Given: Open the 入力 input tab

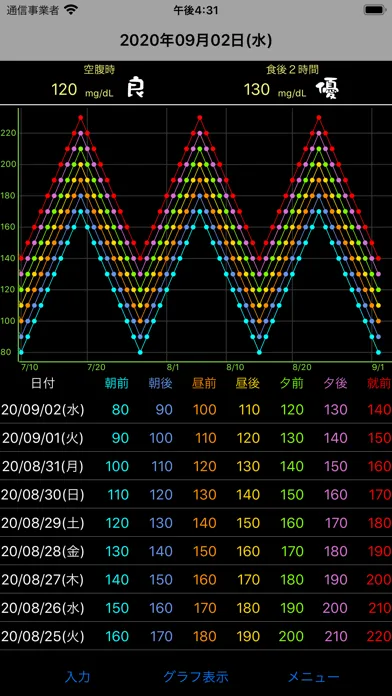Looking at the screenshot, I should (x=78, y=676).
